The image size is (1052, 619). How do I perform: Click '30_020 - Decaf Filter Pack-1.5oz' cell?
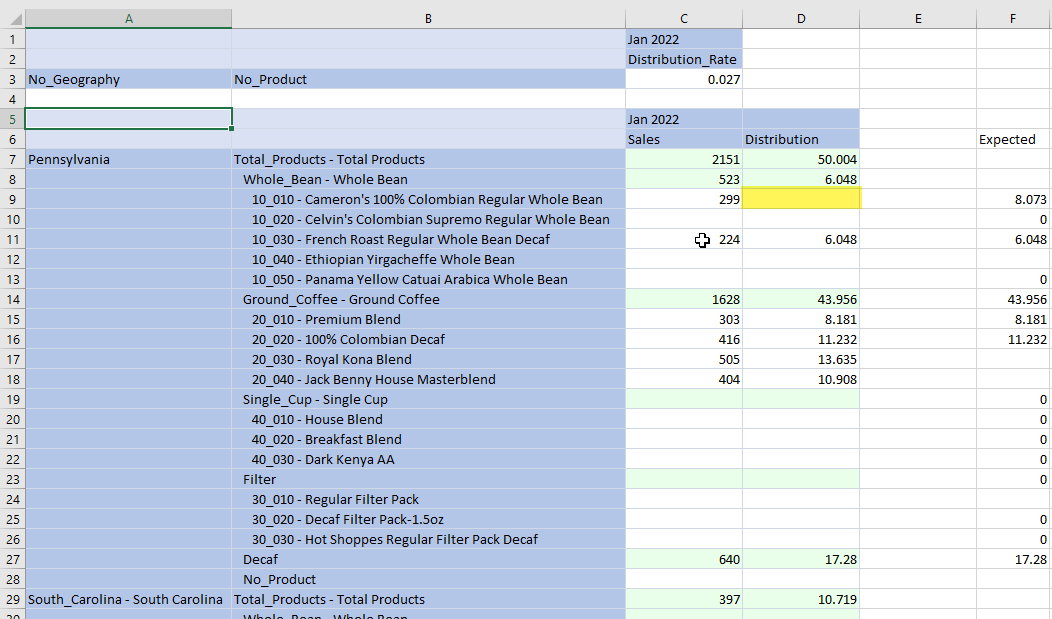[x=428, y=519]
